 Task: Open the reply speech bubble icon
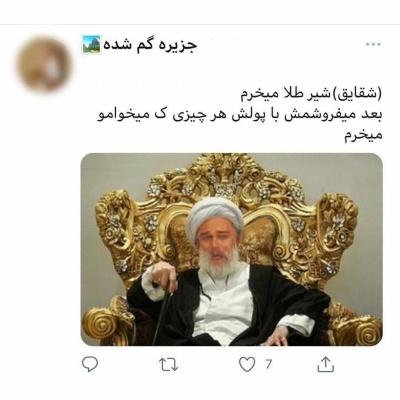[x=90, y=364]
